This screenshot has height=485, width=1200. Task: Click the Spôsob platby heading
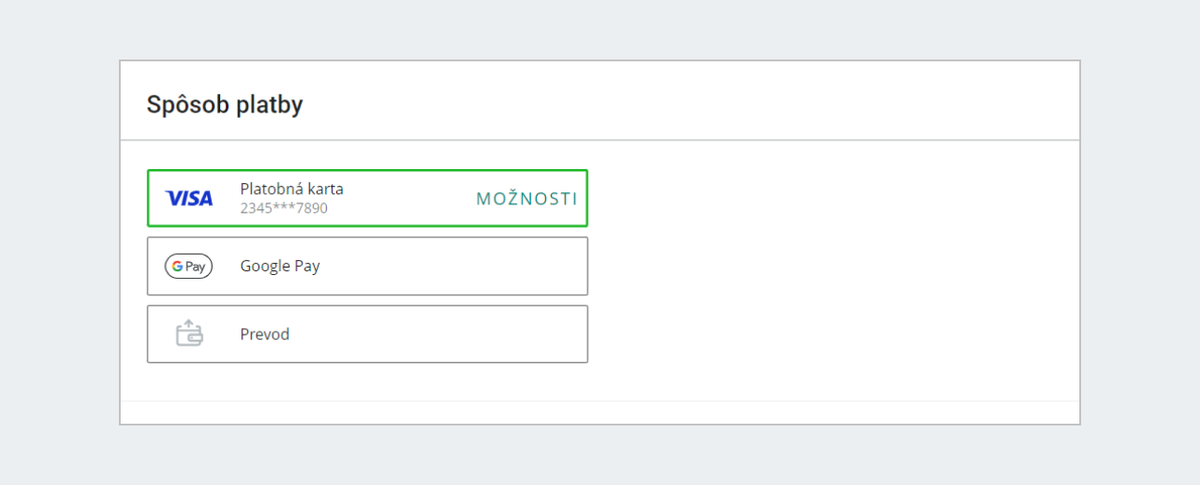click(x=225, y=104)
